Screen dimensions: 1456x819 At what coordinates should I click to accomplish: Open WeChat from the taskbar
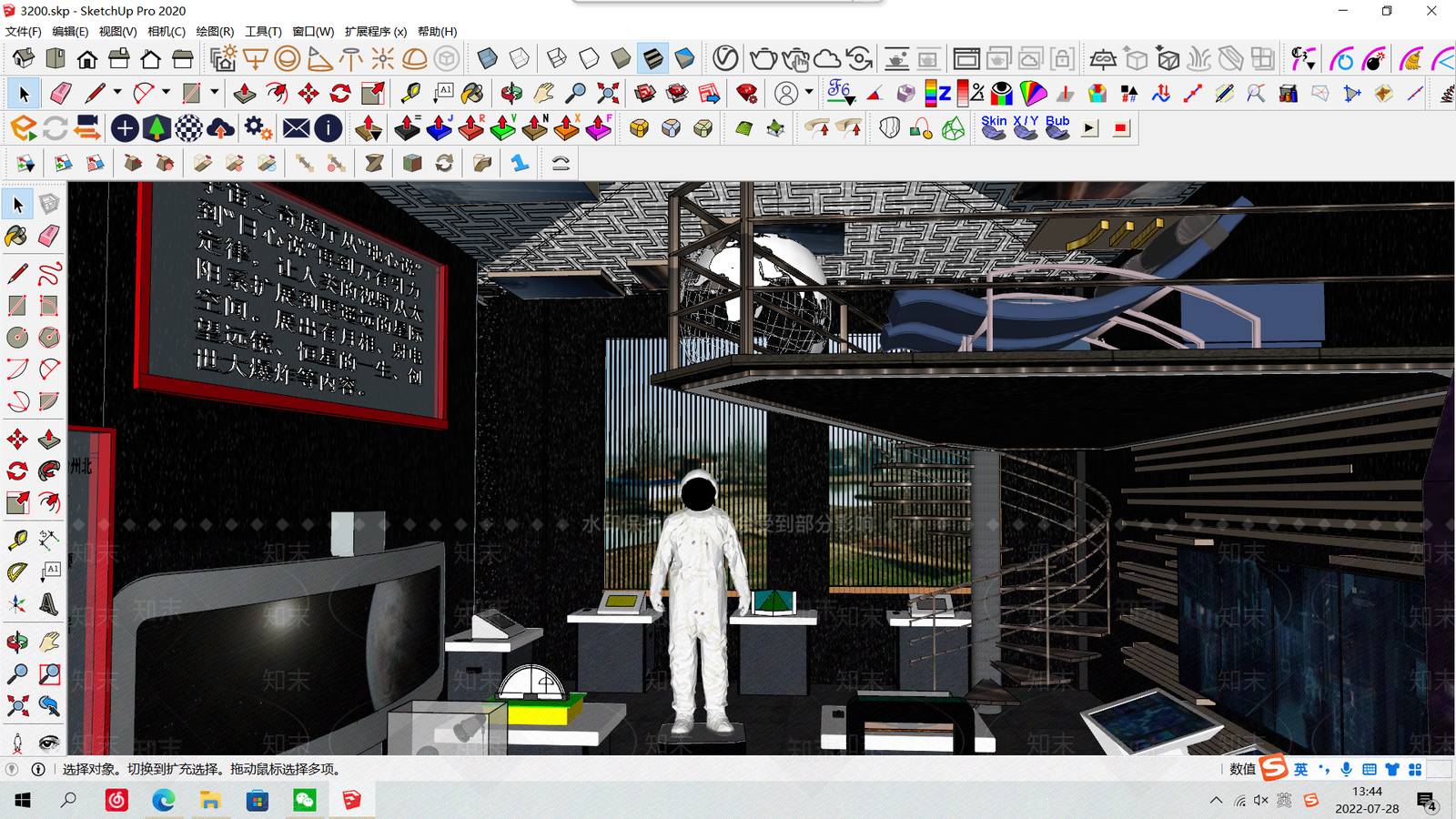click(305, 800)
